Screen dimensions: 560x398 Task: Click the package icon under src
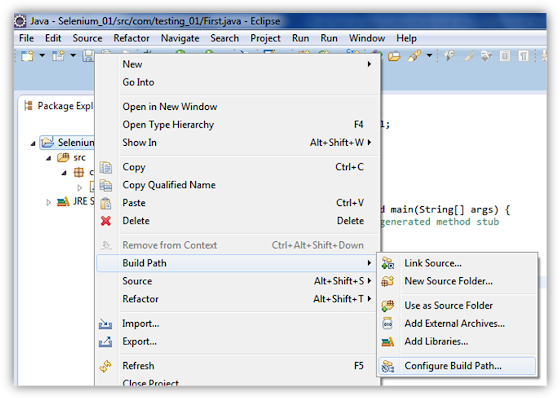79,173
